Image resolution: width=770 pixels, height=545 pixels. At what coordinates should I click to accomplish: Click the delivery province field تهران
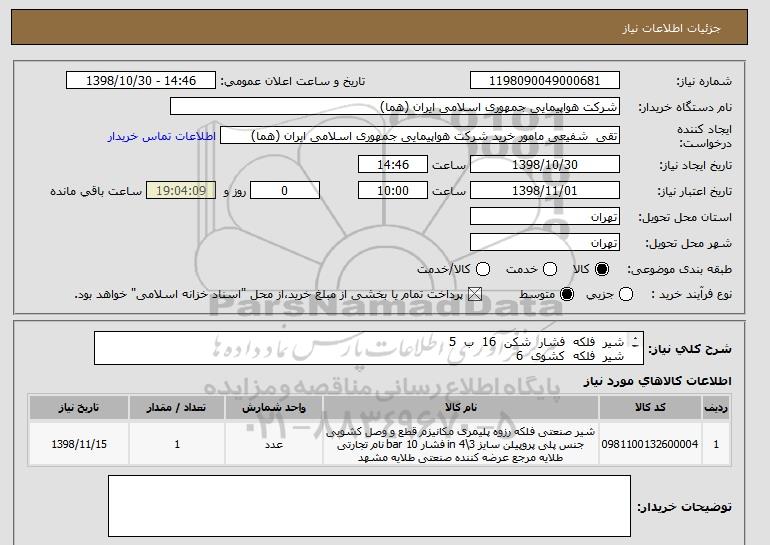545,217
